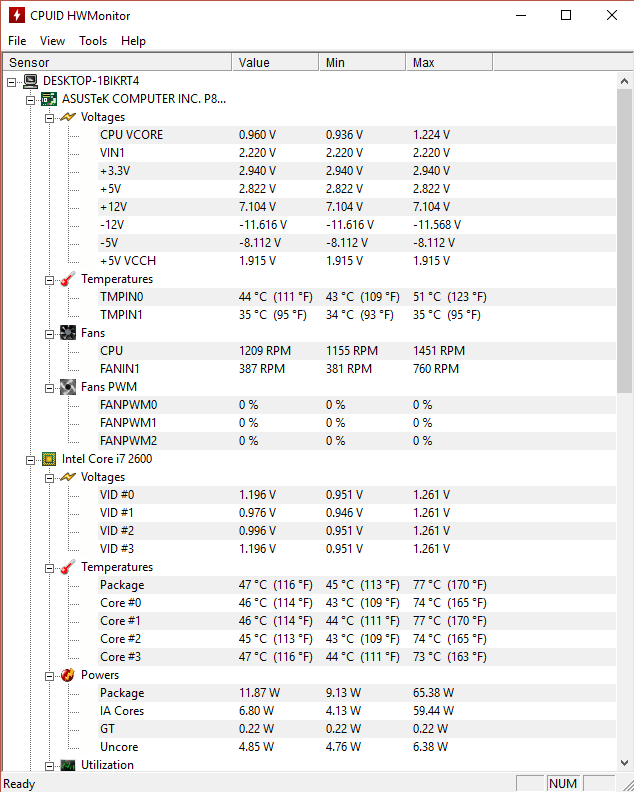This screenshot has height=792, width=634.
Task: Collapse the Intel Core i7 2600 node
Action: click(30, 460)
